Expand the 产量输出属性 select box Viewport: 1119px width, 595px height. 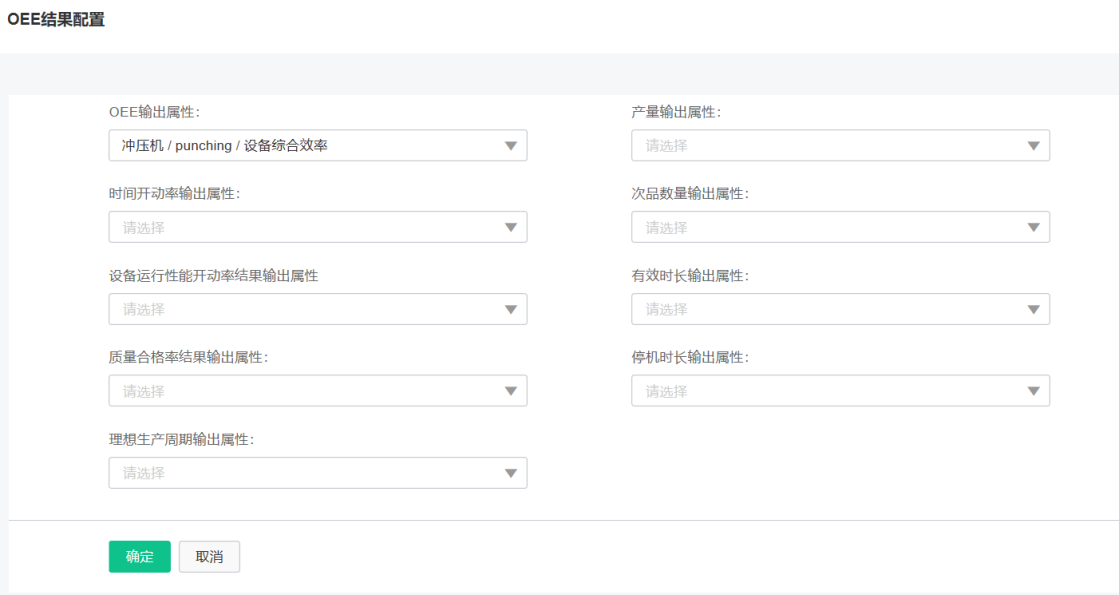(x=840, y=146)
